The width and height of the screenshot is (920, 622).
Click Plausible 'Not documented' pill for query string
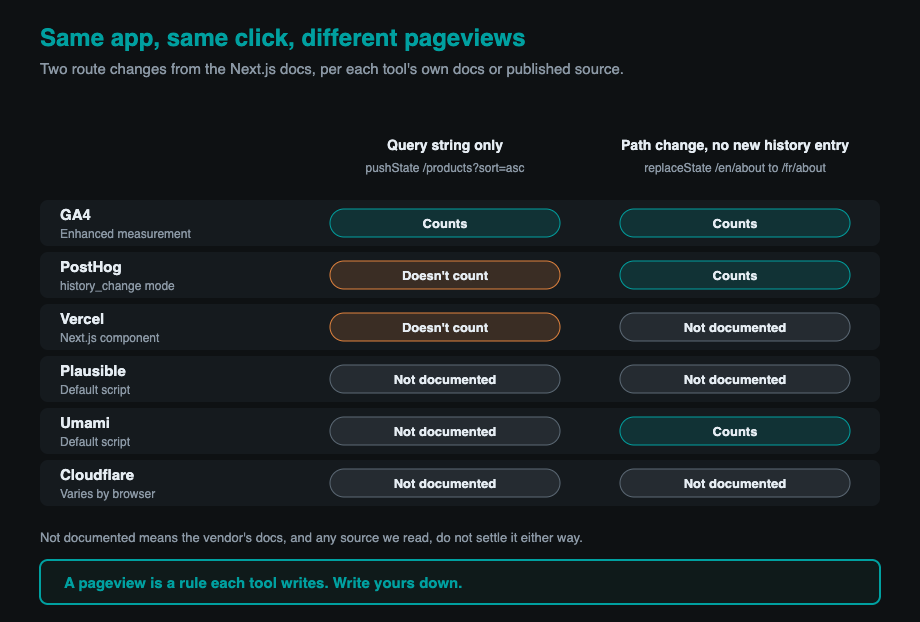coord(445,379)
